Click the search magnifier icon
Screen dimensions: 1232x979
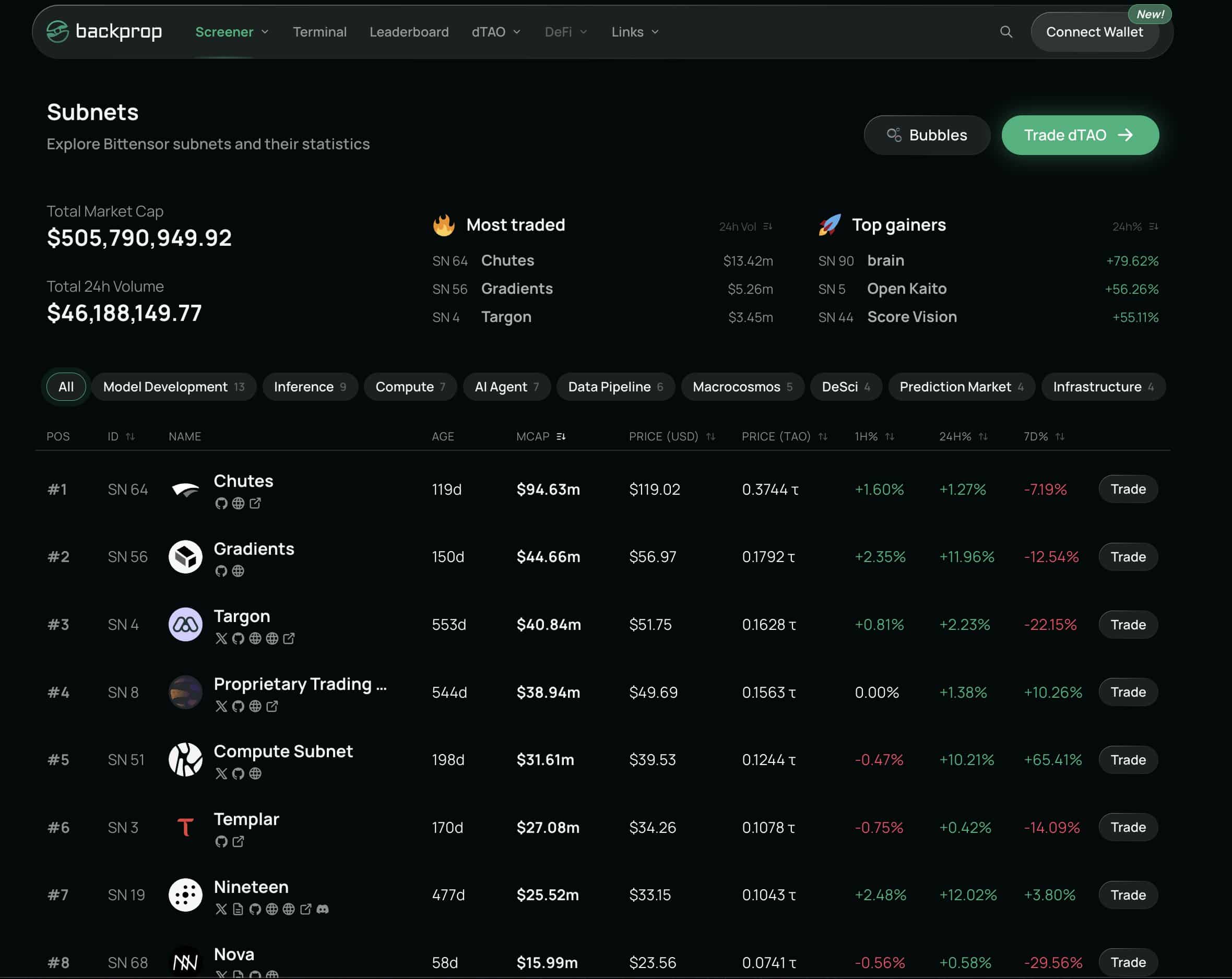pos(1006,32)
